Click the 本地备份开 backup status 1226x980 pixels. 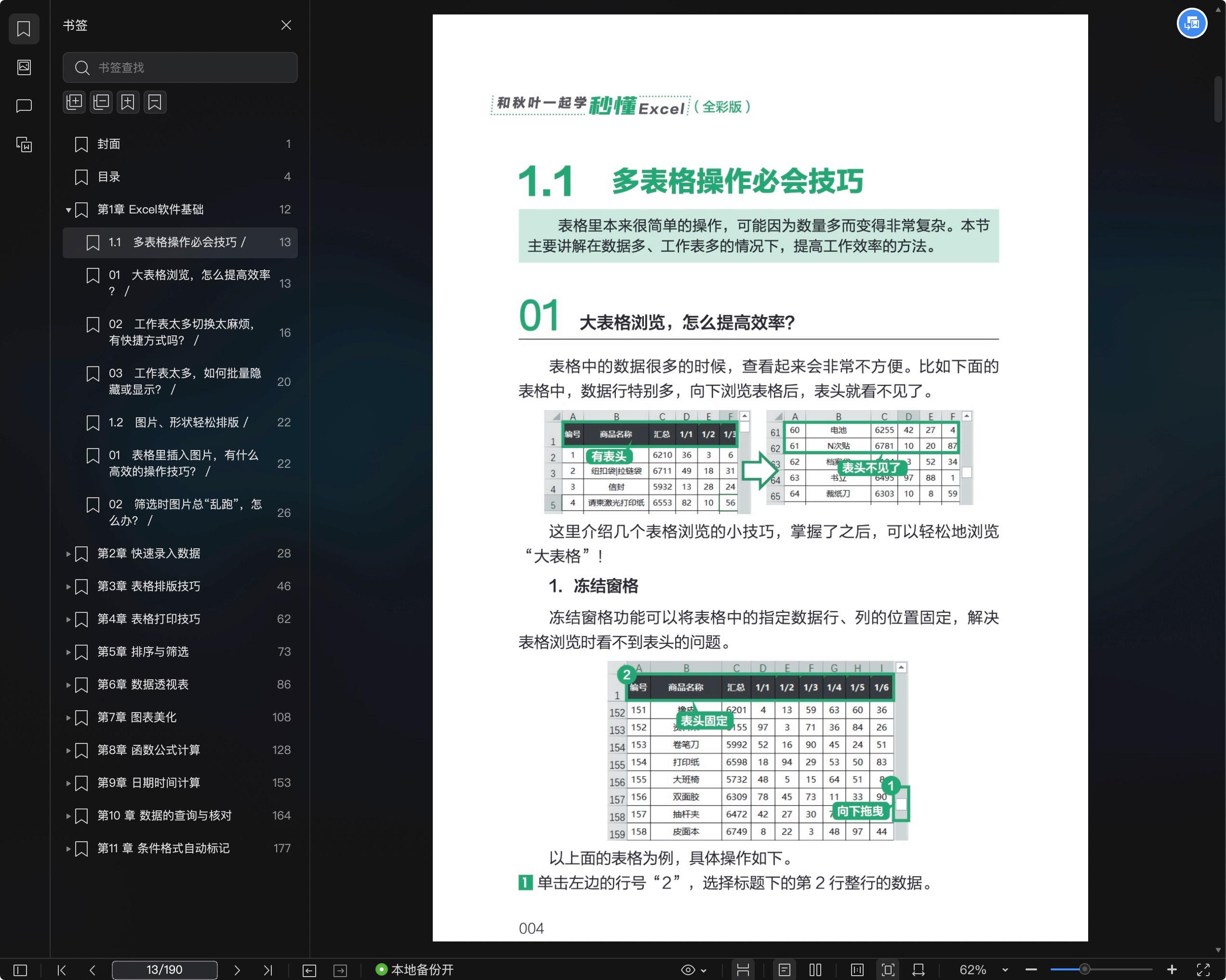point(414,970)
